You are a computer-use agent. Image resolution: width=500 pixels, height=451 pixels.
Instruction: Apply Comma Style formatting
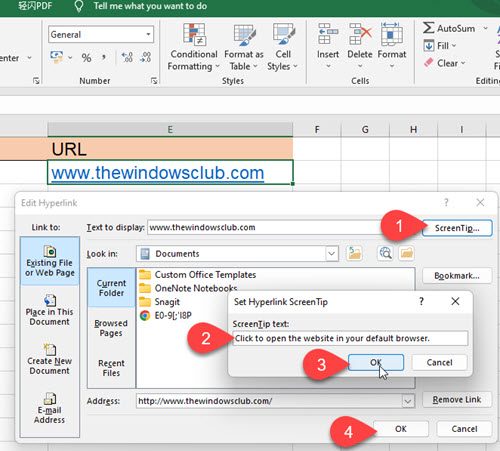coord(104,58)
